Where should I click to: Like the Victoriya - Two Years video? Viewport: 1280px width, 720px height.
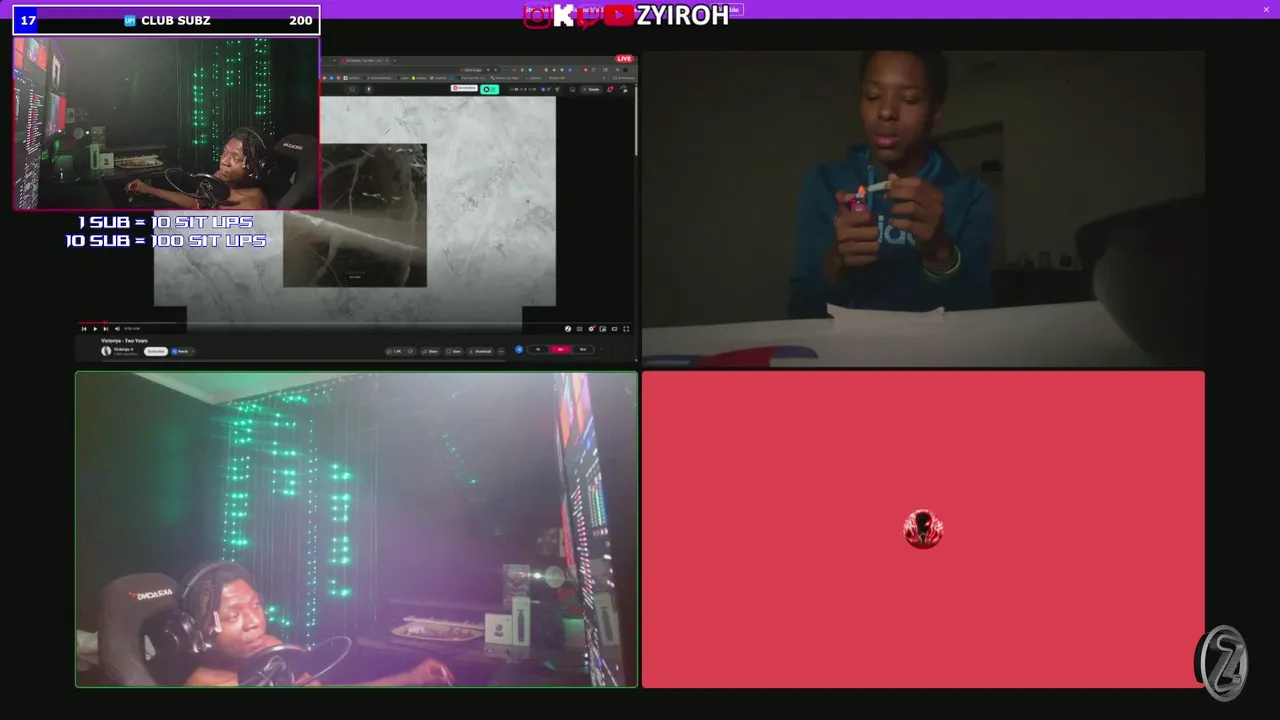pos(394,351)
